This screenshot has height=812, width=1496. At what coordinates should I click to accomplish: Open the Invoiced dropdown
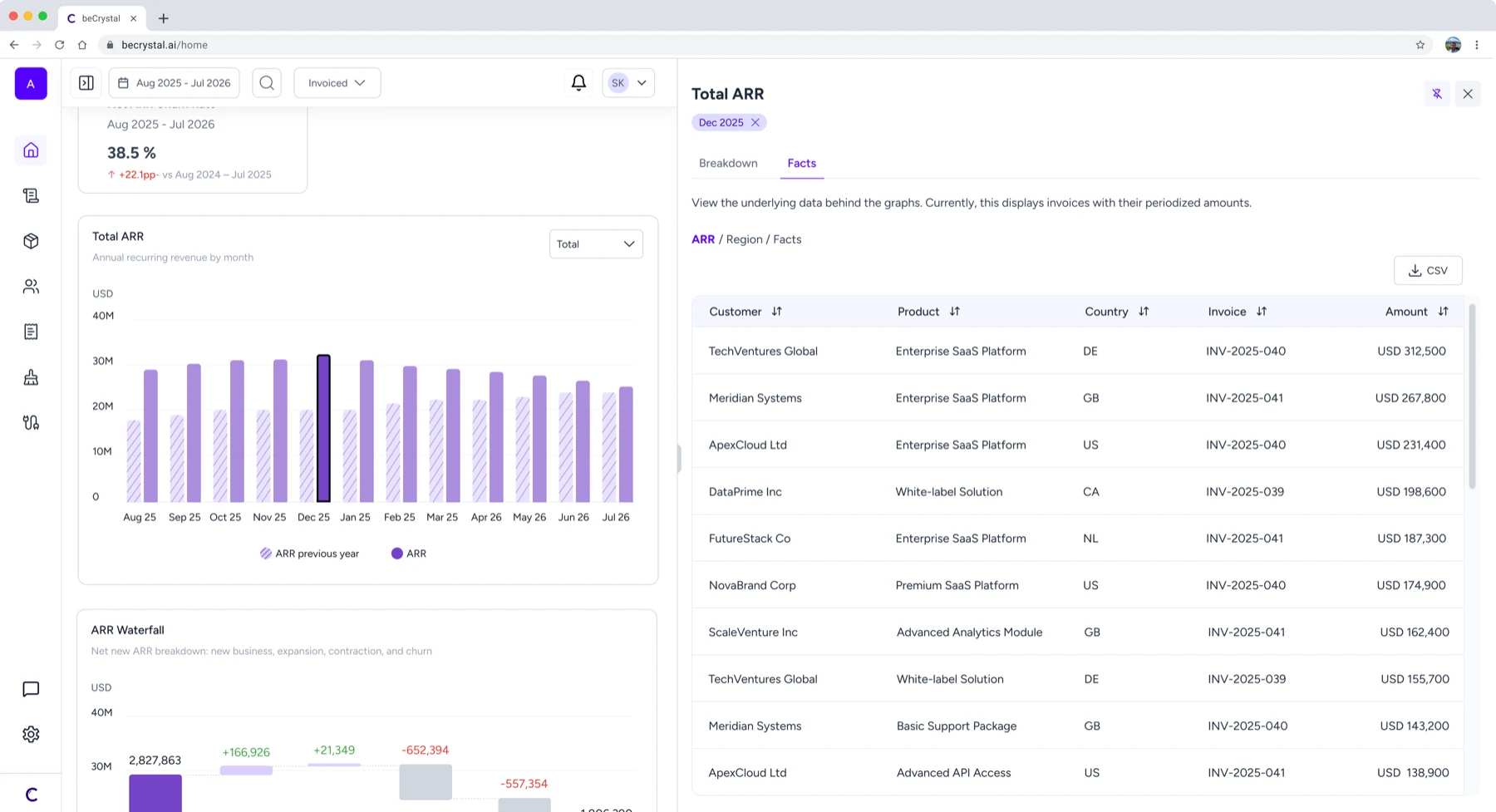337,83
